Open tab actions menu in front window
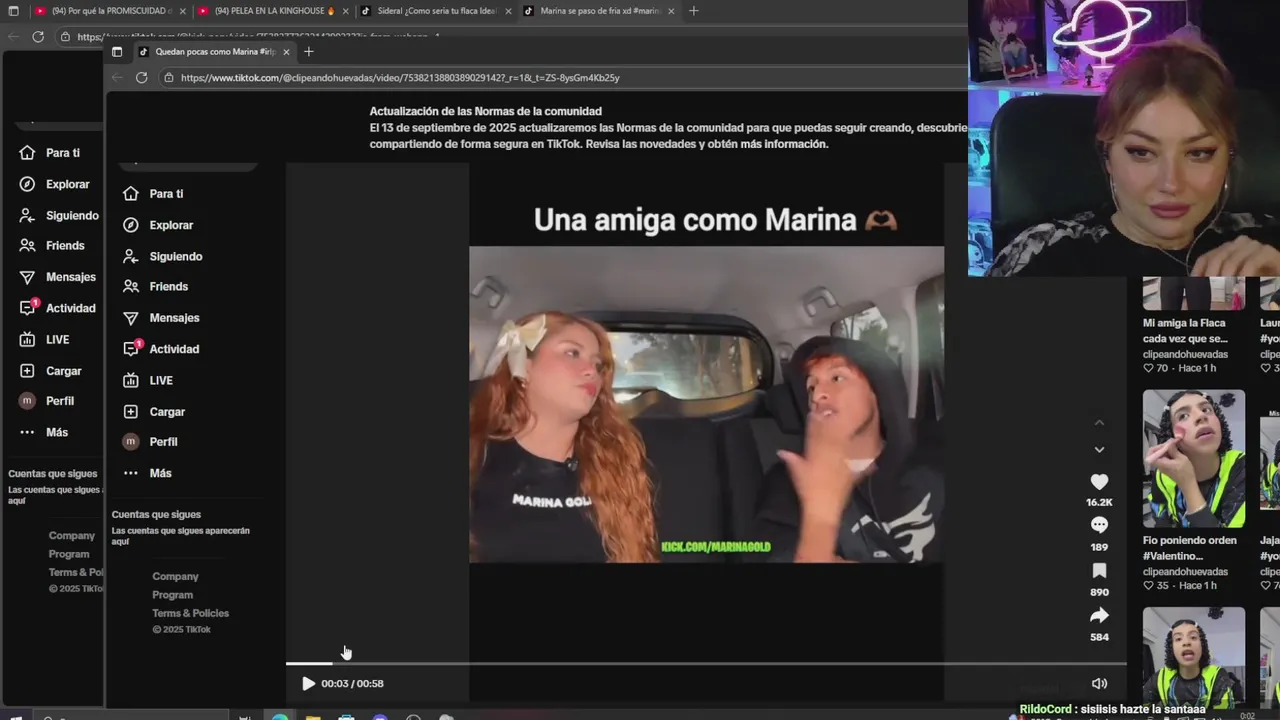The width and height of the screenshot is (1280, 720). click(x=117, y=52)
